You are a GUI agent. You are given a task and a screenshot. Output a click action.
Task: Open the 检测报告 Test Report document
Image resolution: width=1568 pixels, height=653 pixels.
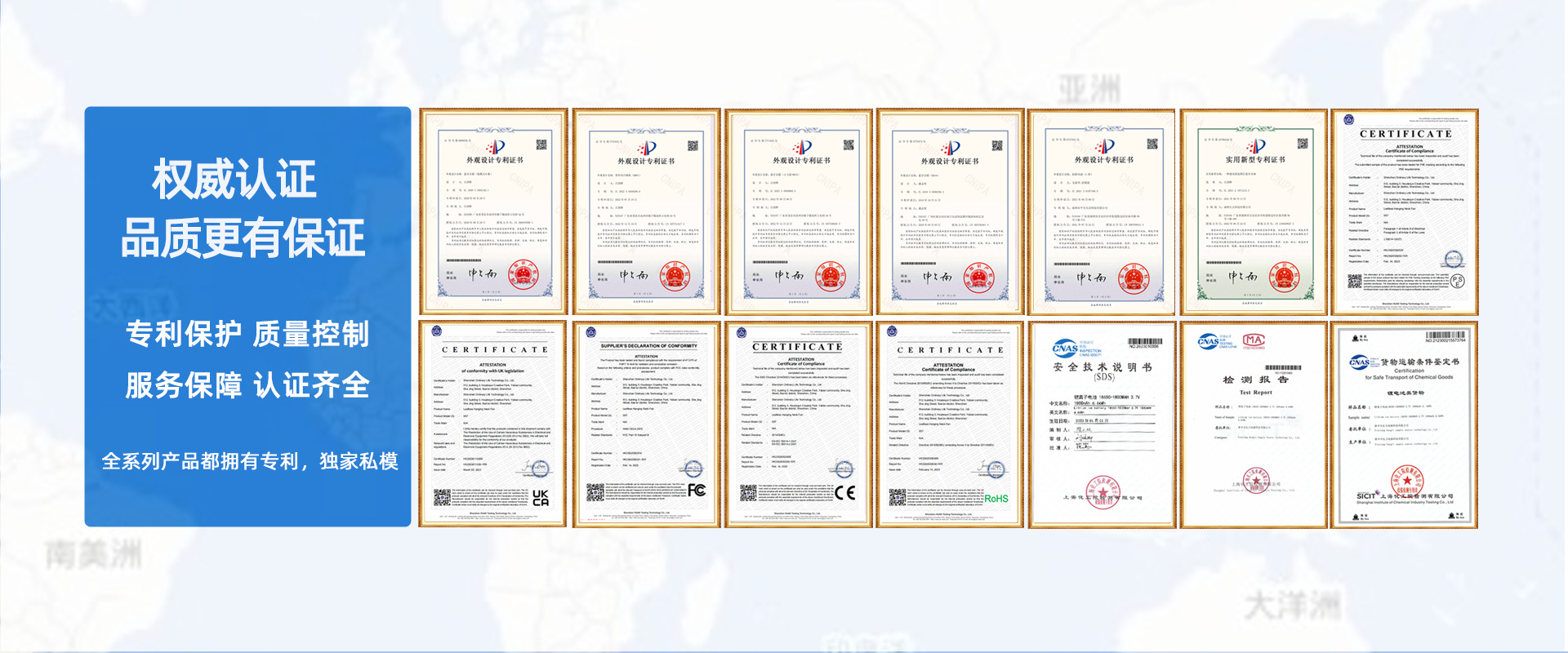(1254, 424)
